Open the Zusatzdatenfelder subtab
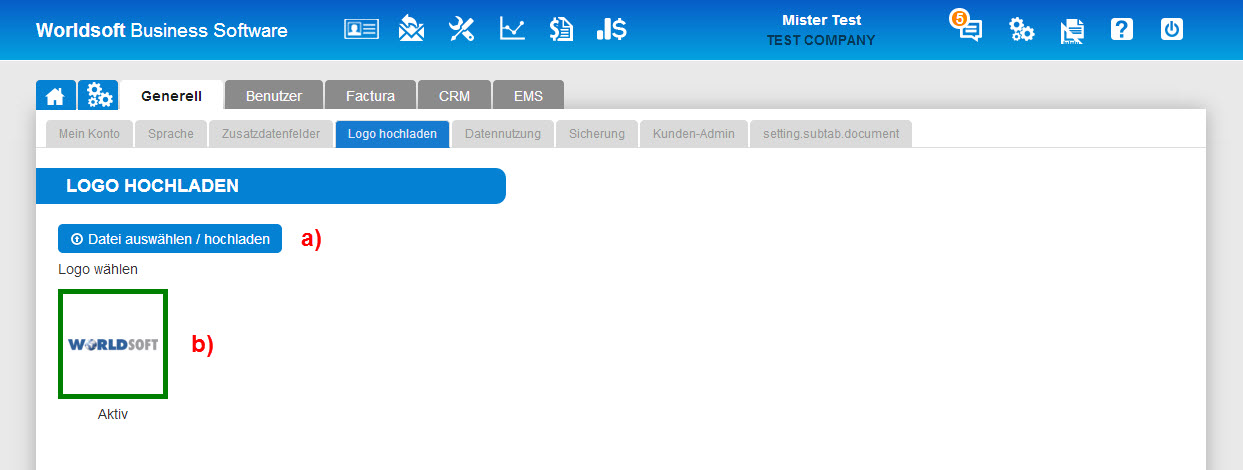Image resolution: width=1243 pixels, height=470 pixels. click(x=271, y=133)
